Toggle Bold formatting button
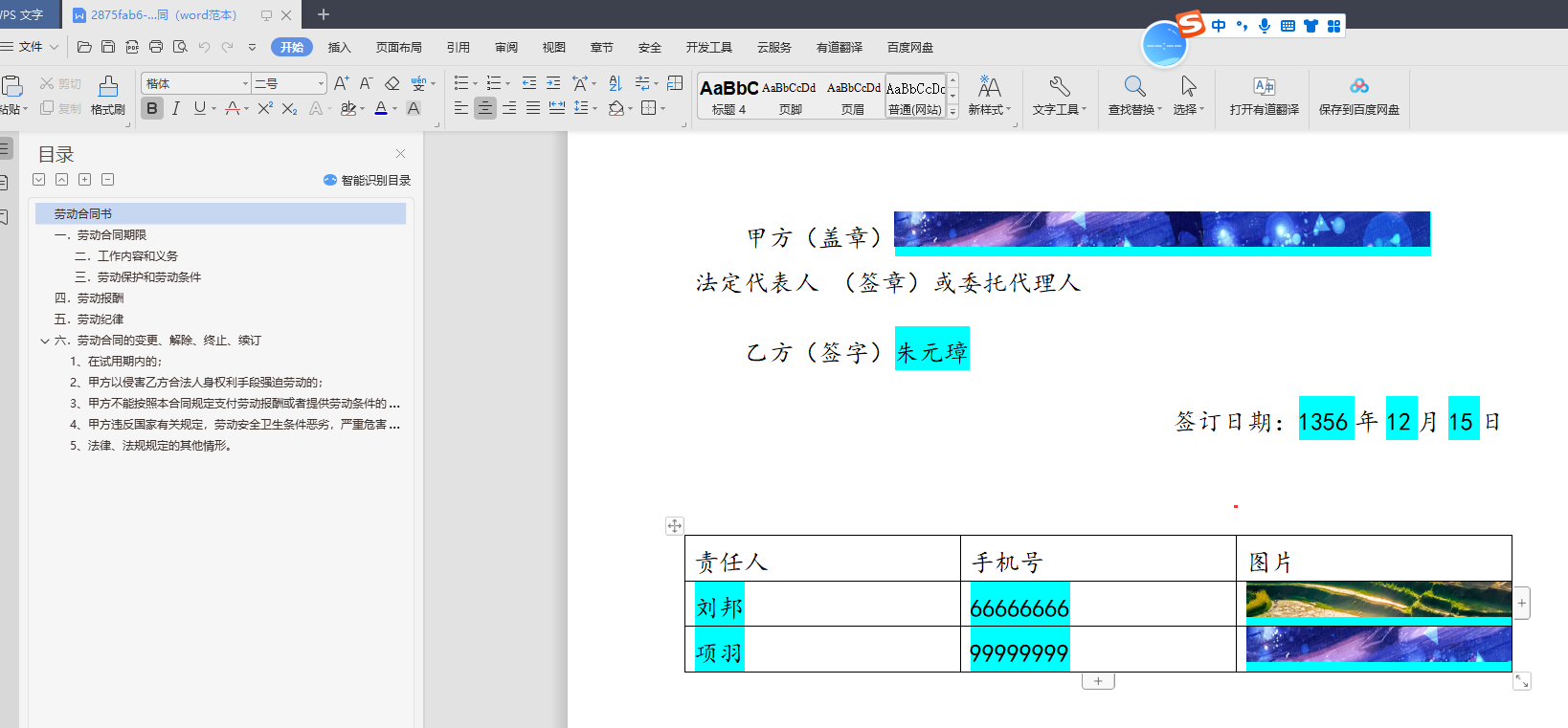Image resolution: width=1568 pixels, height=728 pixels. coord(151,109)
